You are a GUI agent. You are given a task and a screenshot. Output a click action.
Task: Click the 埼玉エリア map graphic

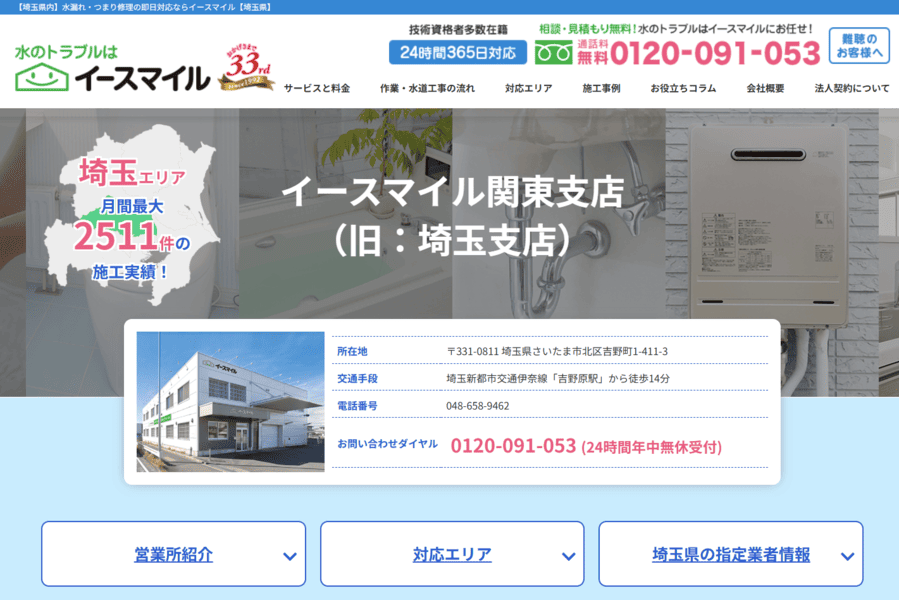pos(132,213)
